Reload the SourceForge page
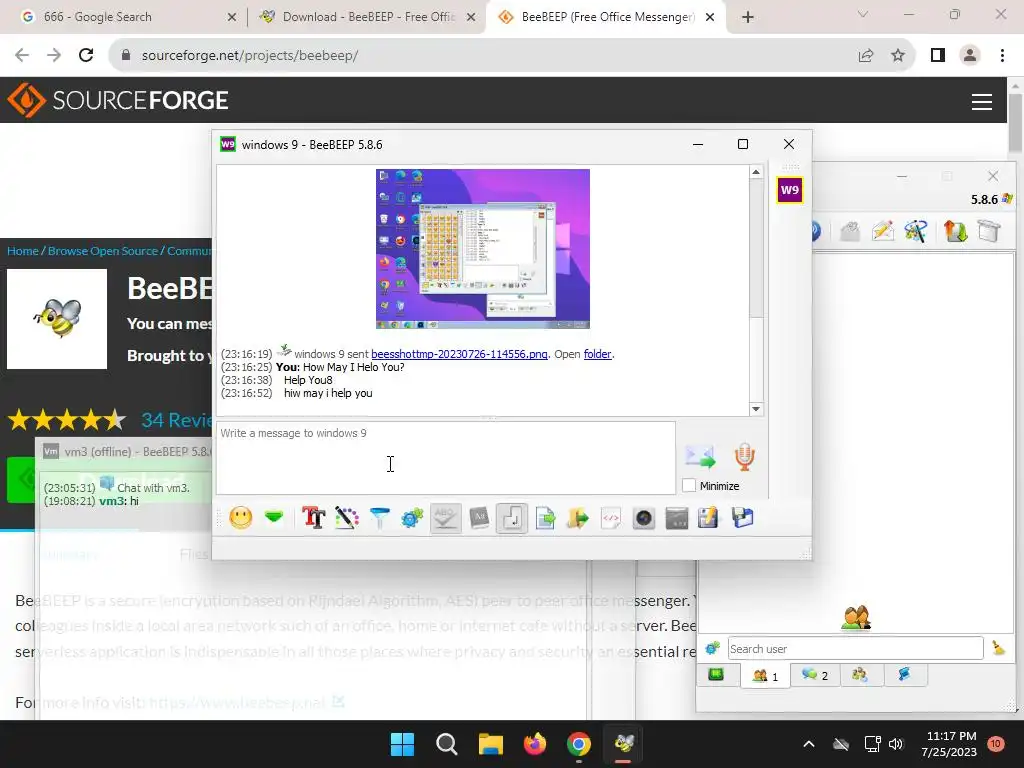 pyautogui.click(x=86, y=56)
